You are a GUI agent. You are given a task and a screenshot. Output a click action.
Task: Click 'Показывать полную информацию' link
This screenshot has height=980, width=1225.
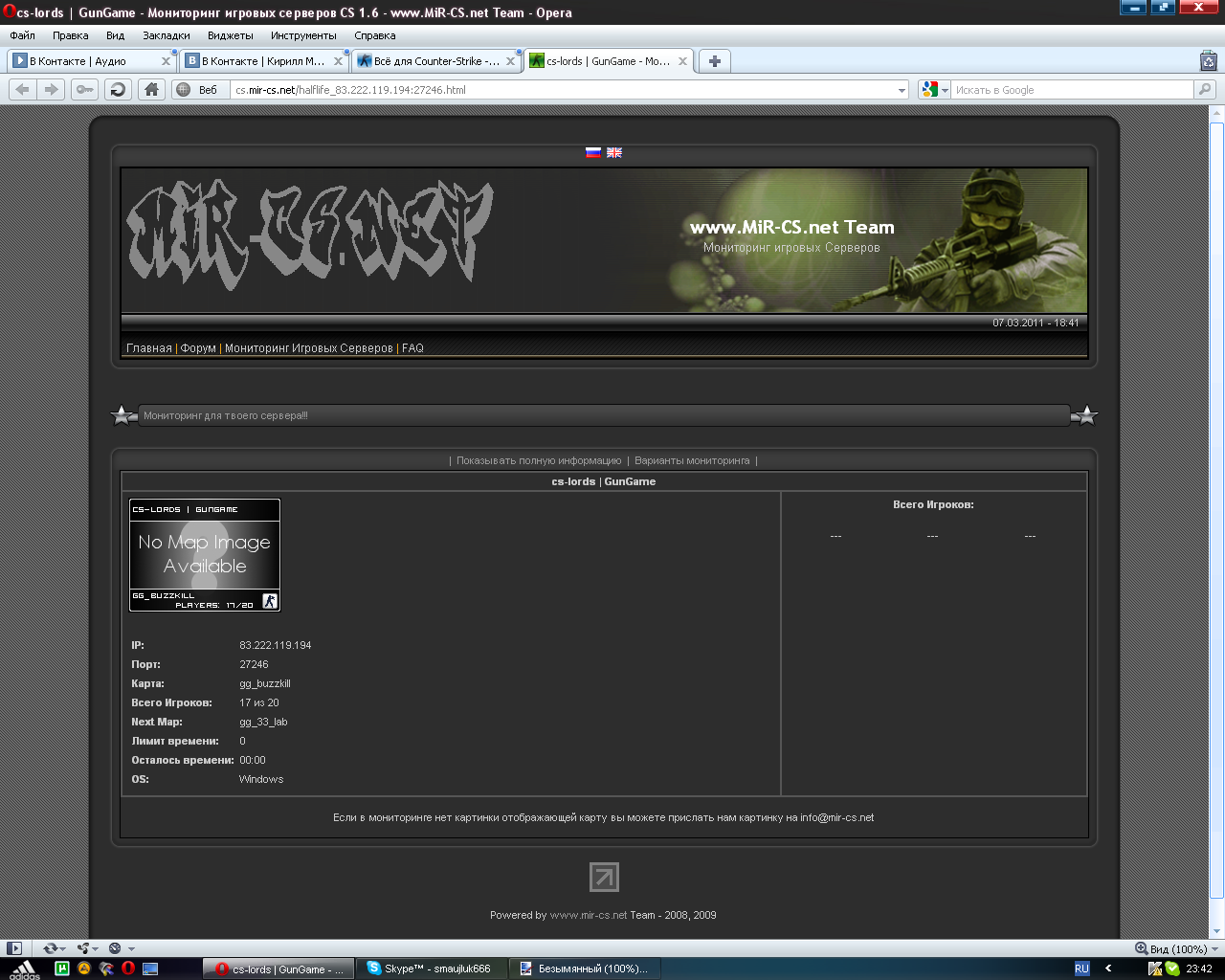pos(539,460)
